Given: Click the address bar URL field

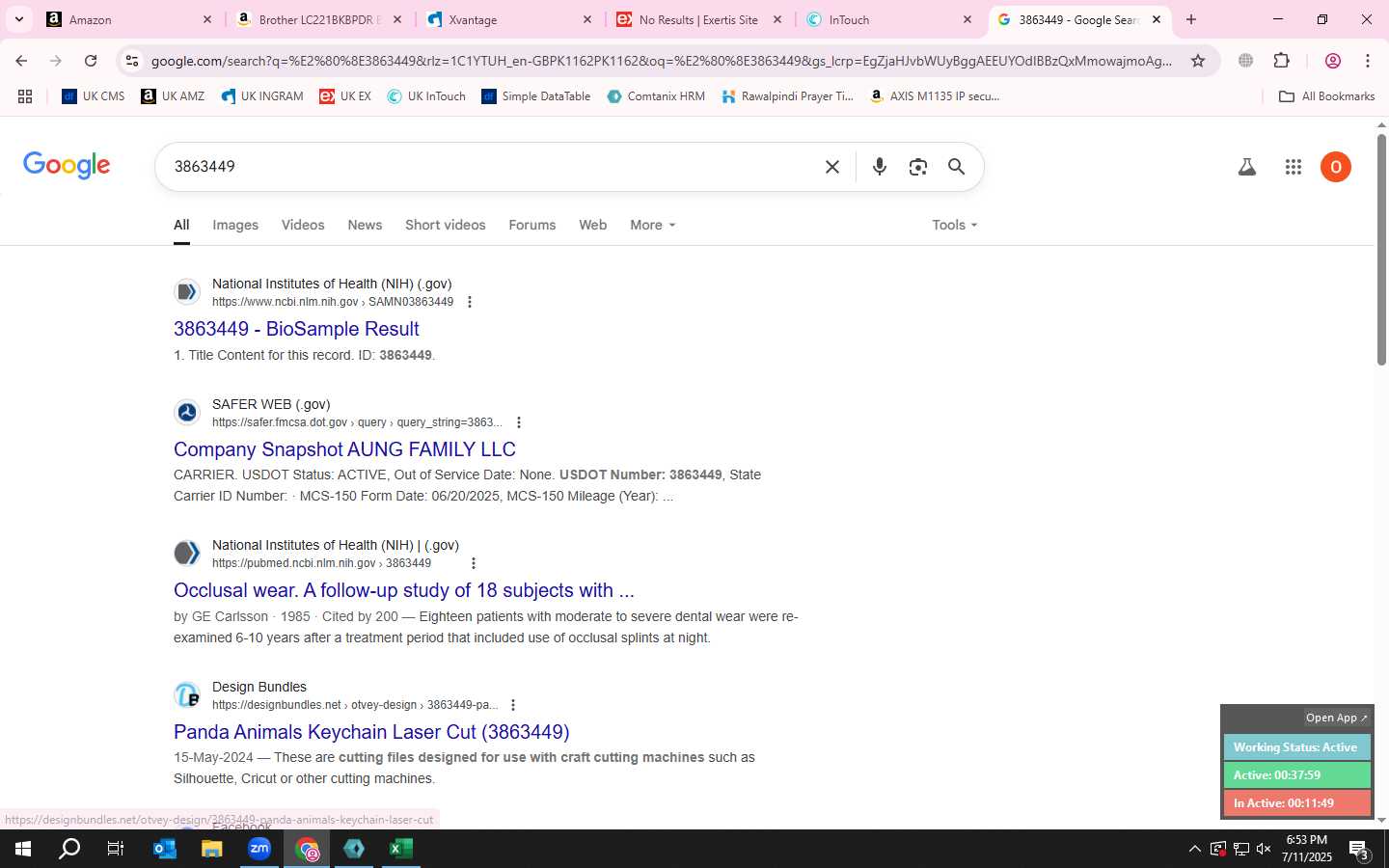Looking at the screenshot, I should click(662, 61).
